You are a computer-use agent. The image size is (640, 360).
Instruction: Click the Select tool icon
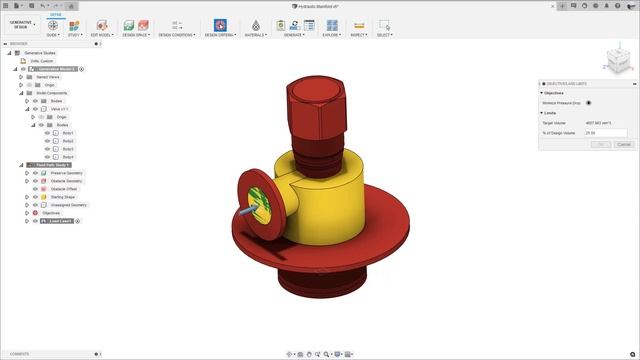point(384,25)
